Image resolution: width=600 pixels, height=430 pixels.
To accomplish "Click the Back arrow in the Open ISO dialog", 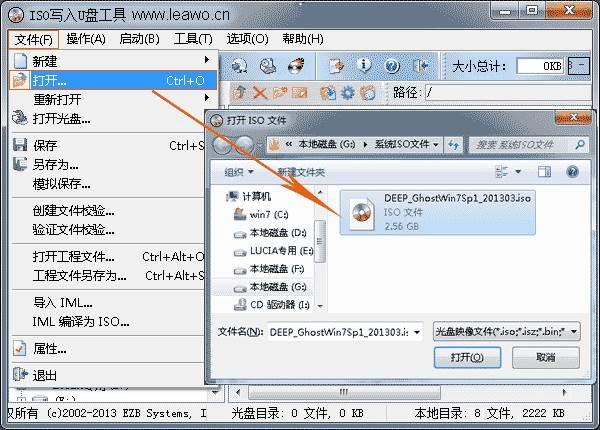I will [x=223, y=145].
